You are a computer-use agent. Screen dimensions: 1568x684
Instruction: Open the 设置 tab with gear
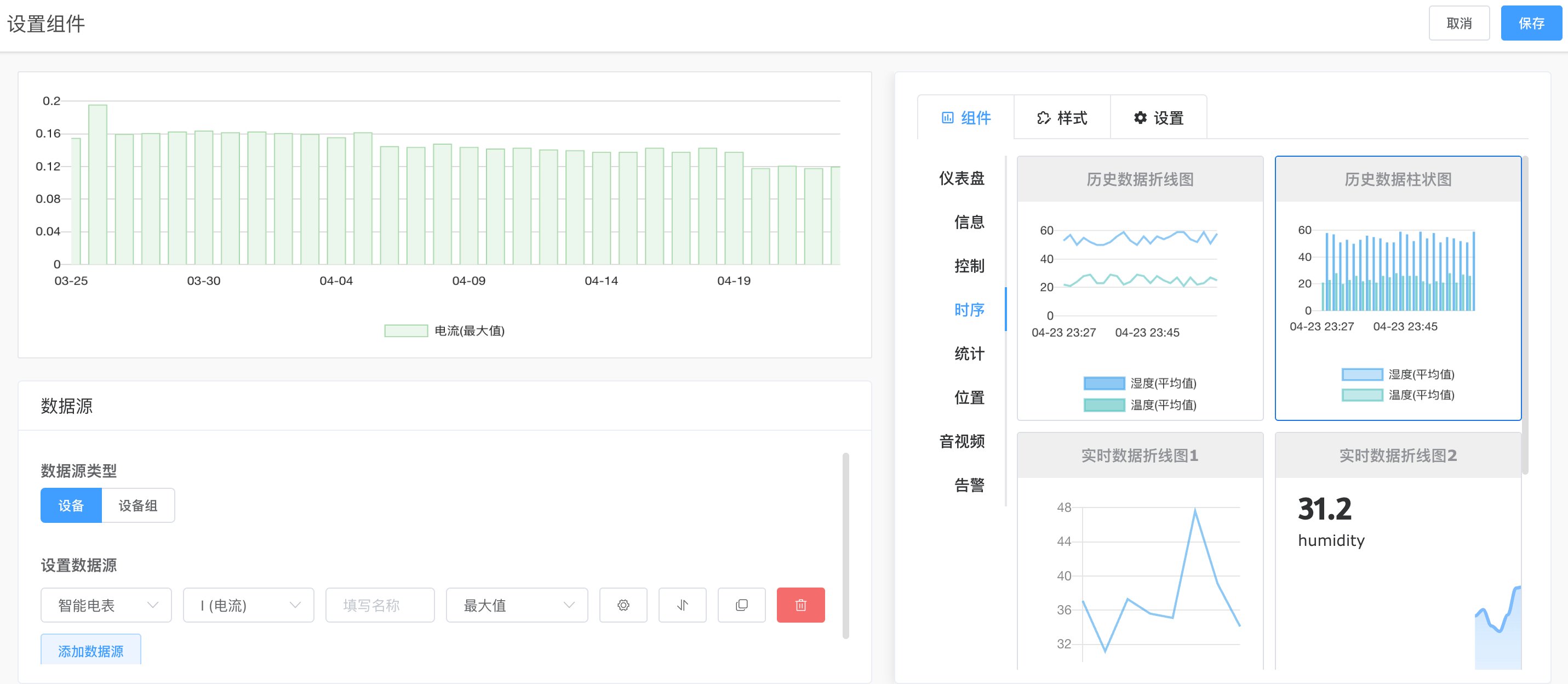pos(1158,117)
